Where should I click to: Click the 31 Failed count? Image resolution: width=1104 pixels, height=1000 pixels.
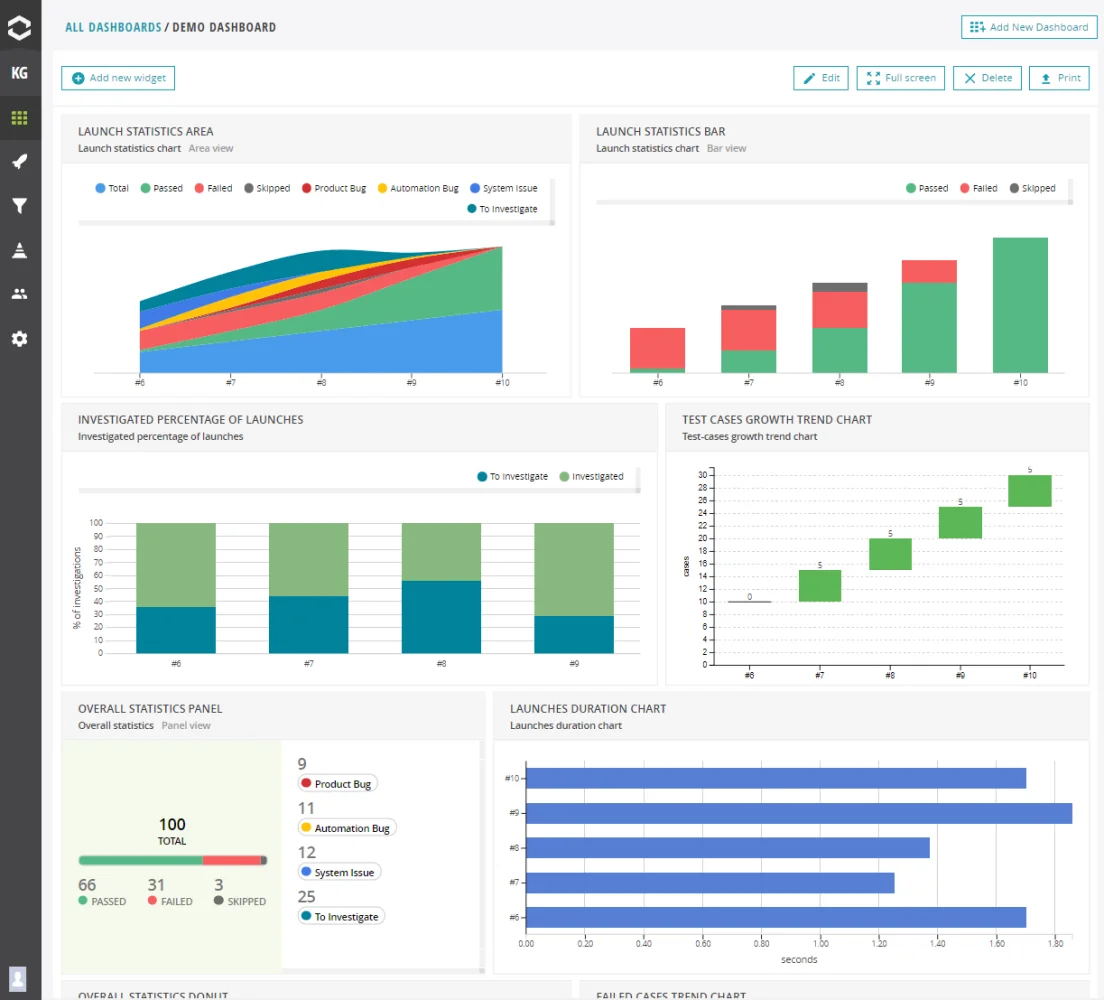pyautogui.click(x=156, y=885)
